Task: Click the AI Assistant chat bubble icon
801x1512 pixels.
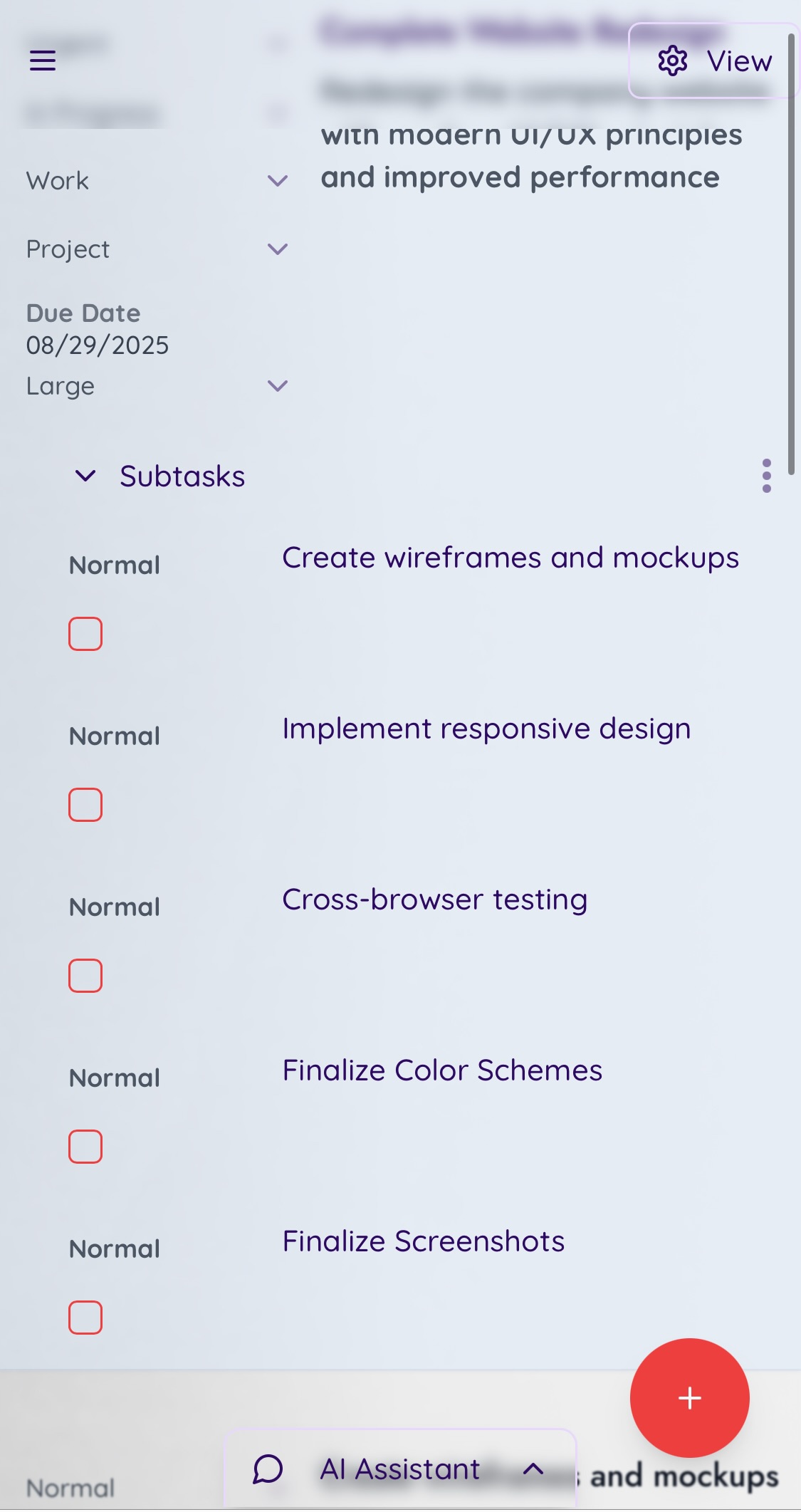Action: pyautogui.click(x=268, y=1469)
